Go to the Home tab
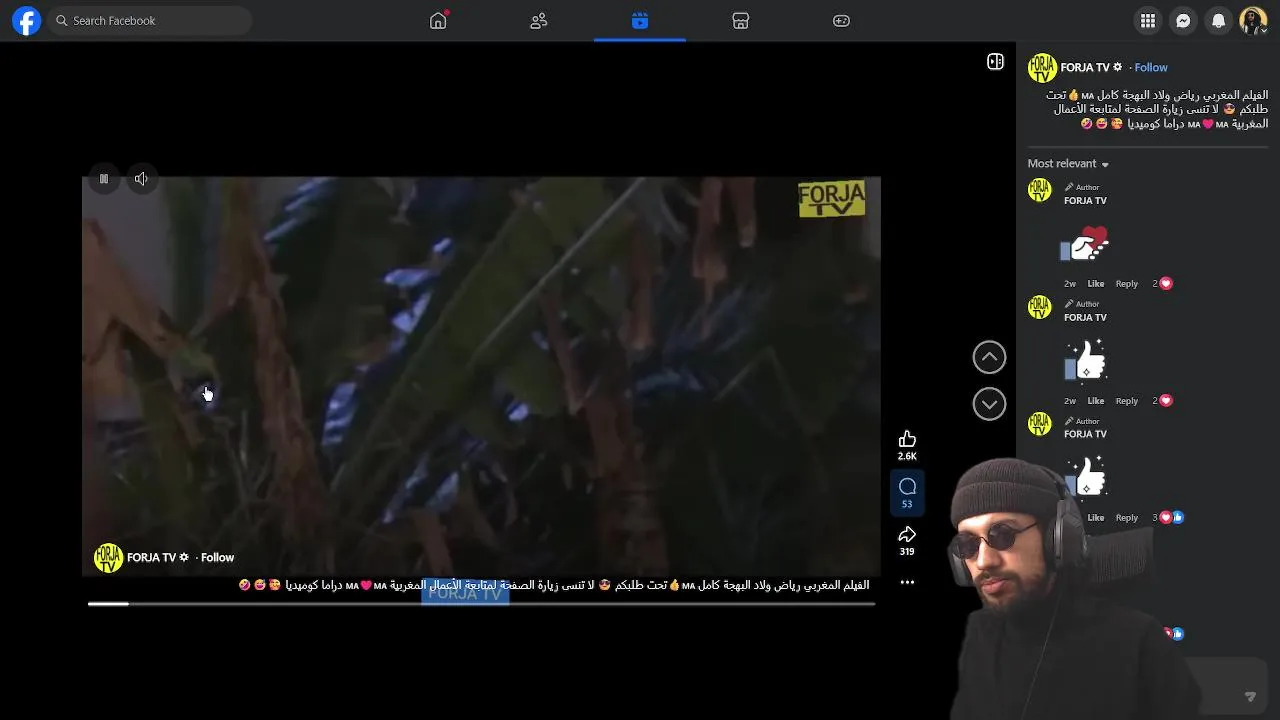 coord(438,20)
